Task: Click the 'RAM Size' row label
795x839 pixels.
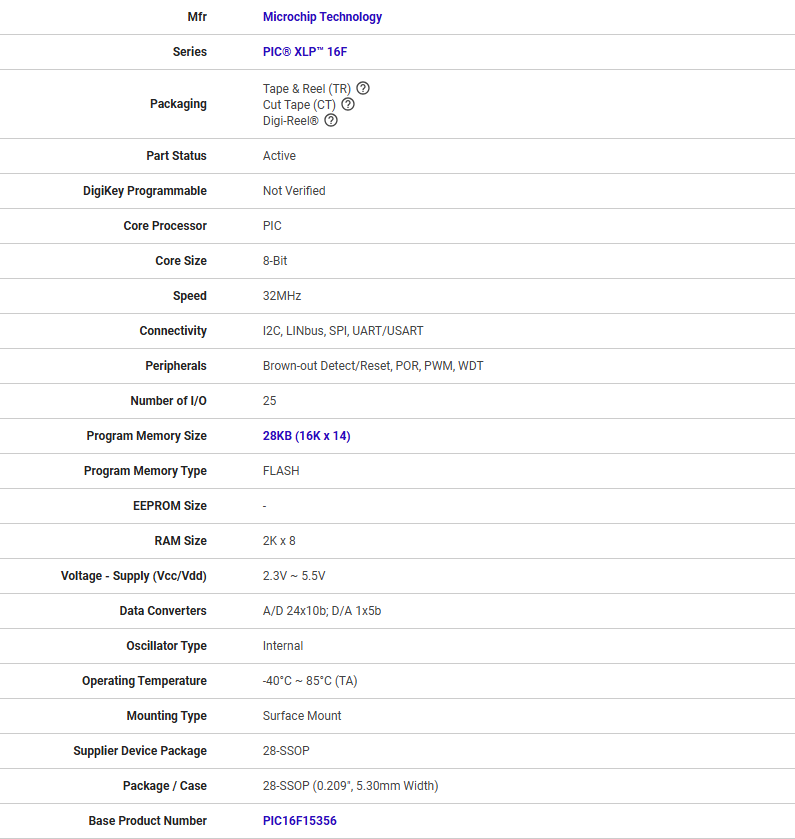Action: click(x=180, y=540)
